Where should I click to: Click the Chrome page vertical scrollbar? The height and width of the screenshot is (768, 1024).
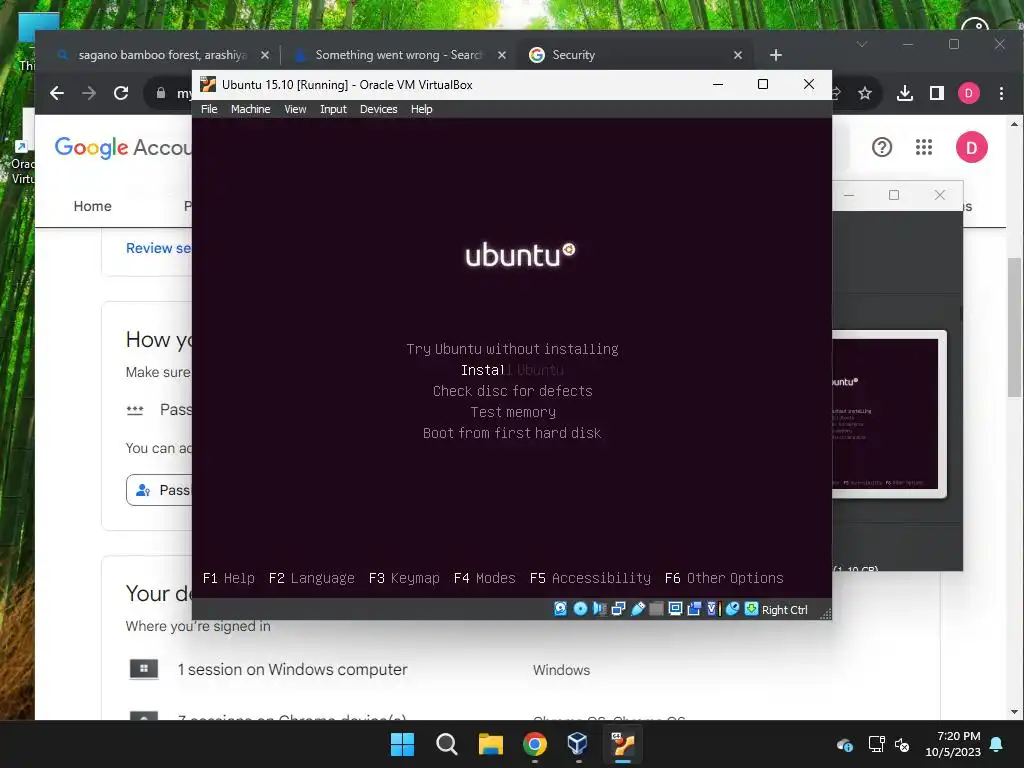(x=1014, y=328)
